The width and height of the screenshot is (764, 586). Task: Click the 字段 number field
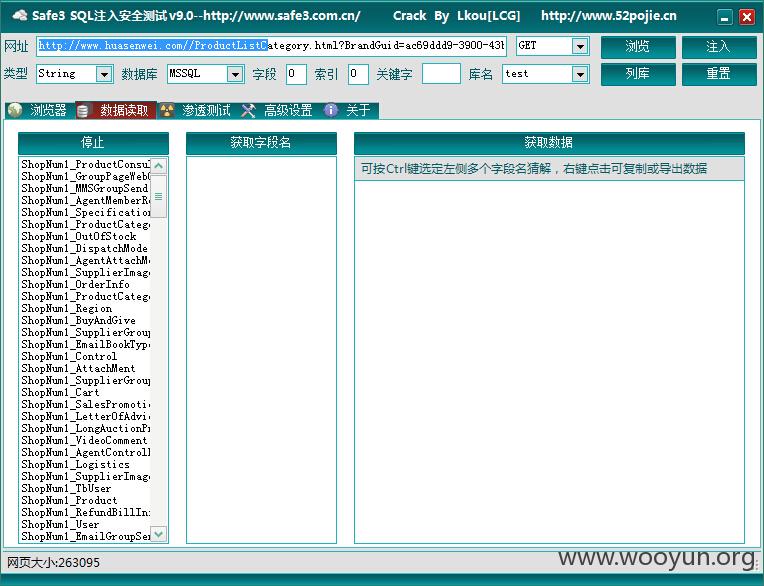tap(296, 74)
